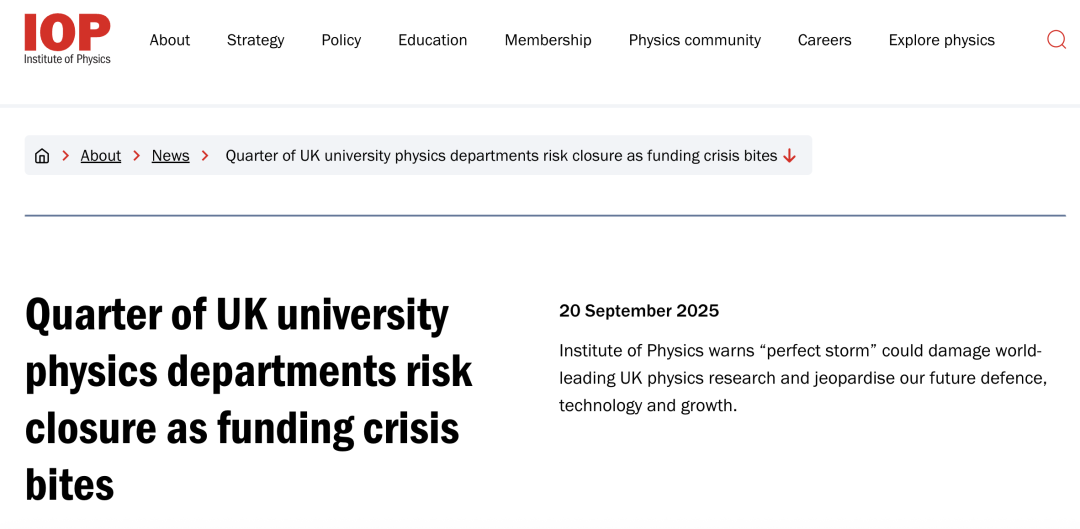Click the chevron after the home icon
This screenshot has height=529, width=1080.
point(66,156)
